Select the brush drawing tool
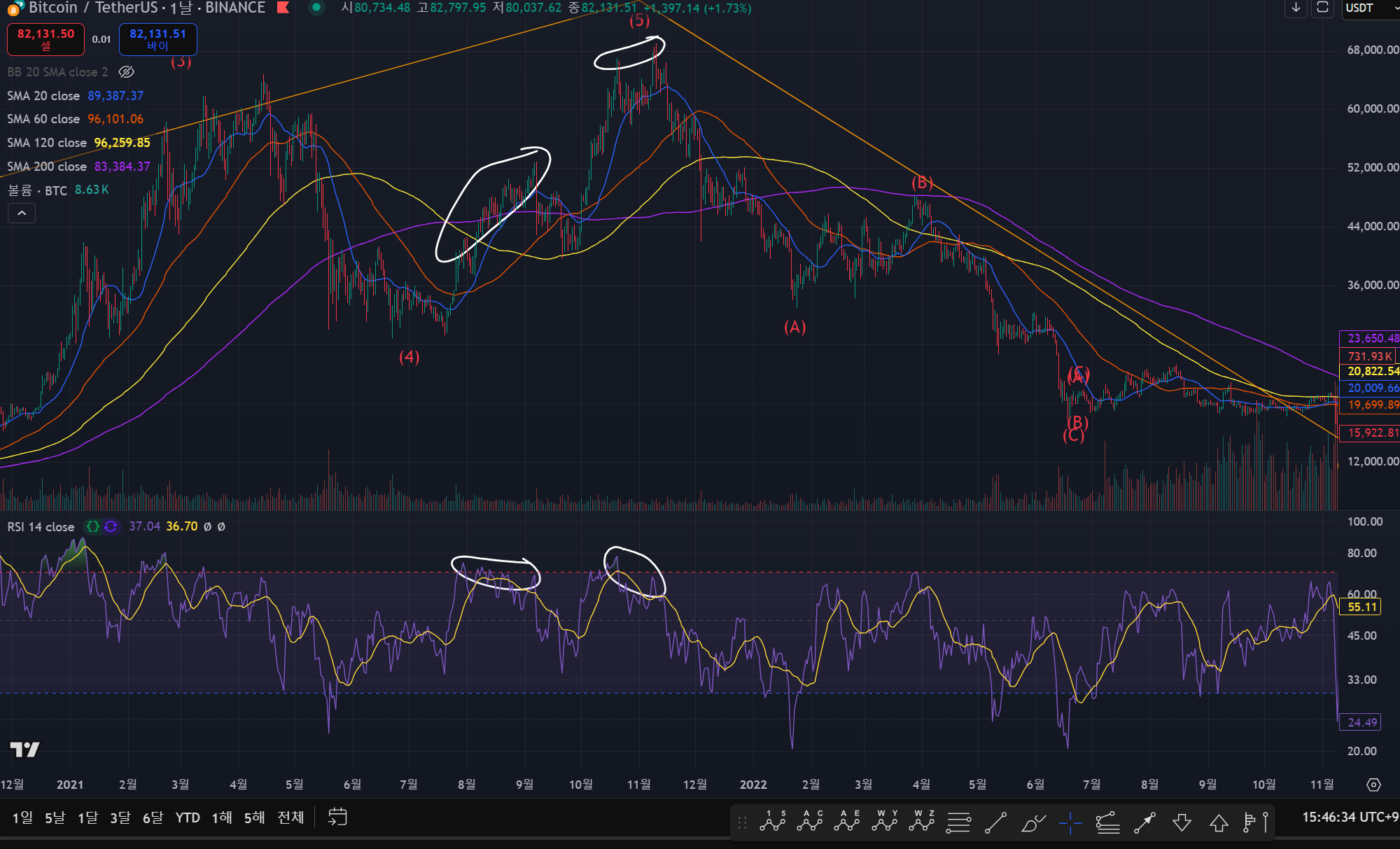 coord(1033,822)
